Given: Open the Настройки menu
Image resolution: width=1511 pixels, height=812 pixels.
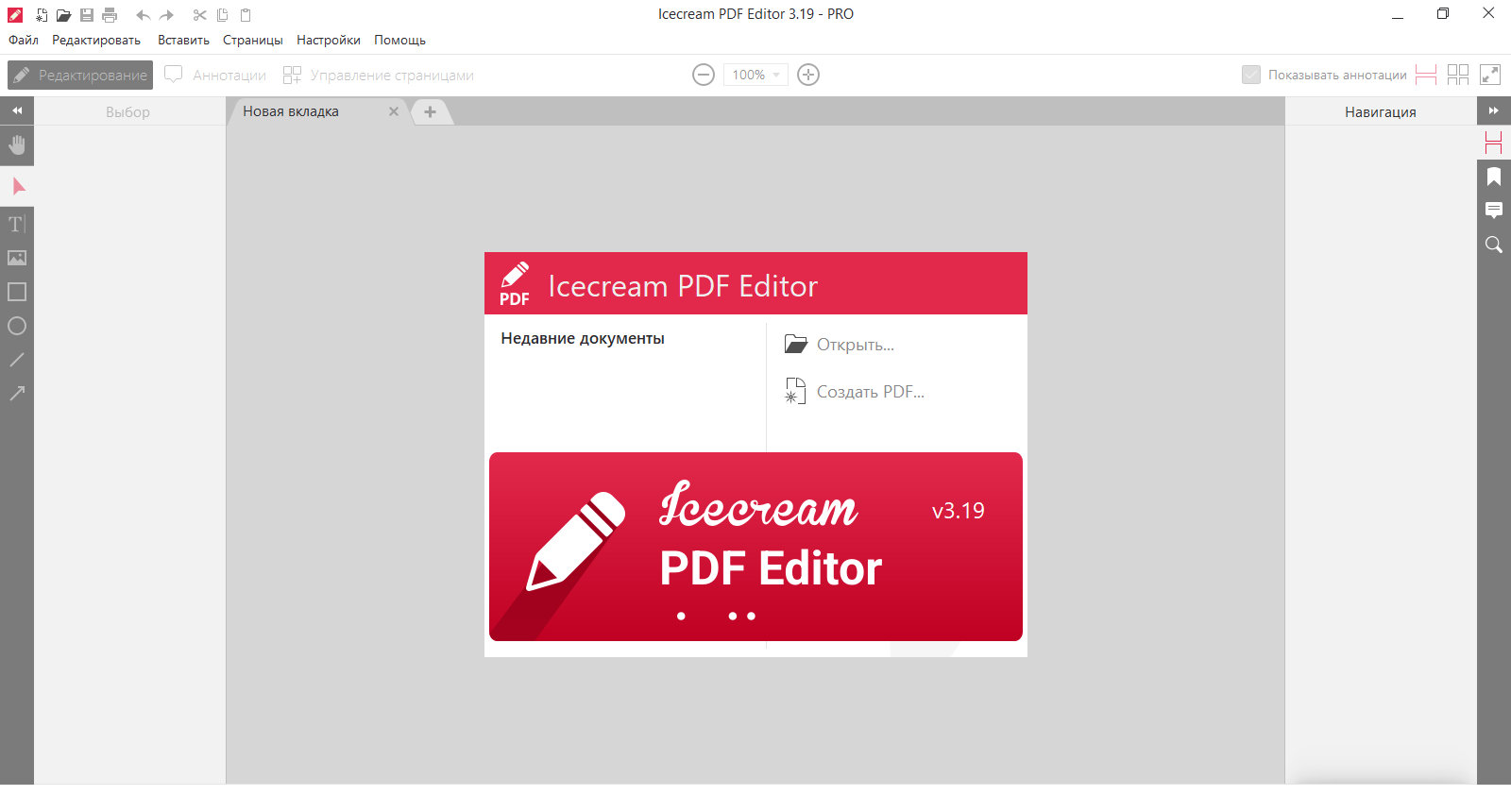Looking at the screenshot, I should coord(329,40).
